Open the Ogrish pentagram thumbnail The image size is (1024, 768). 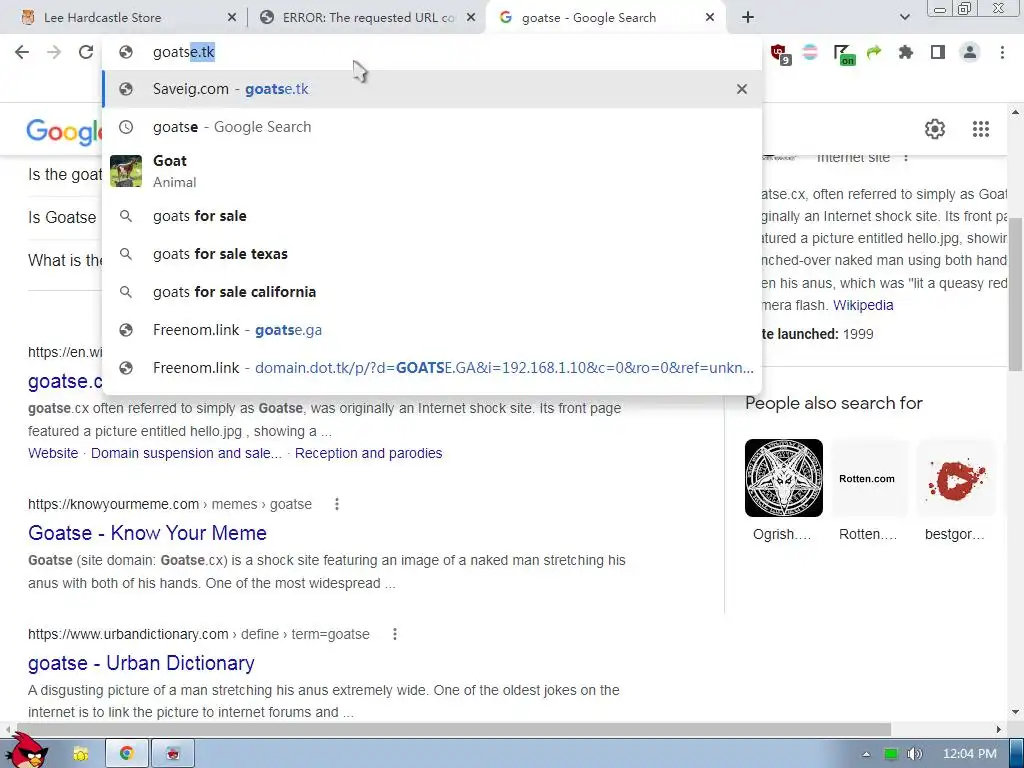tap(784, 478)
